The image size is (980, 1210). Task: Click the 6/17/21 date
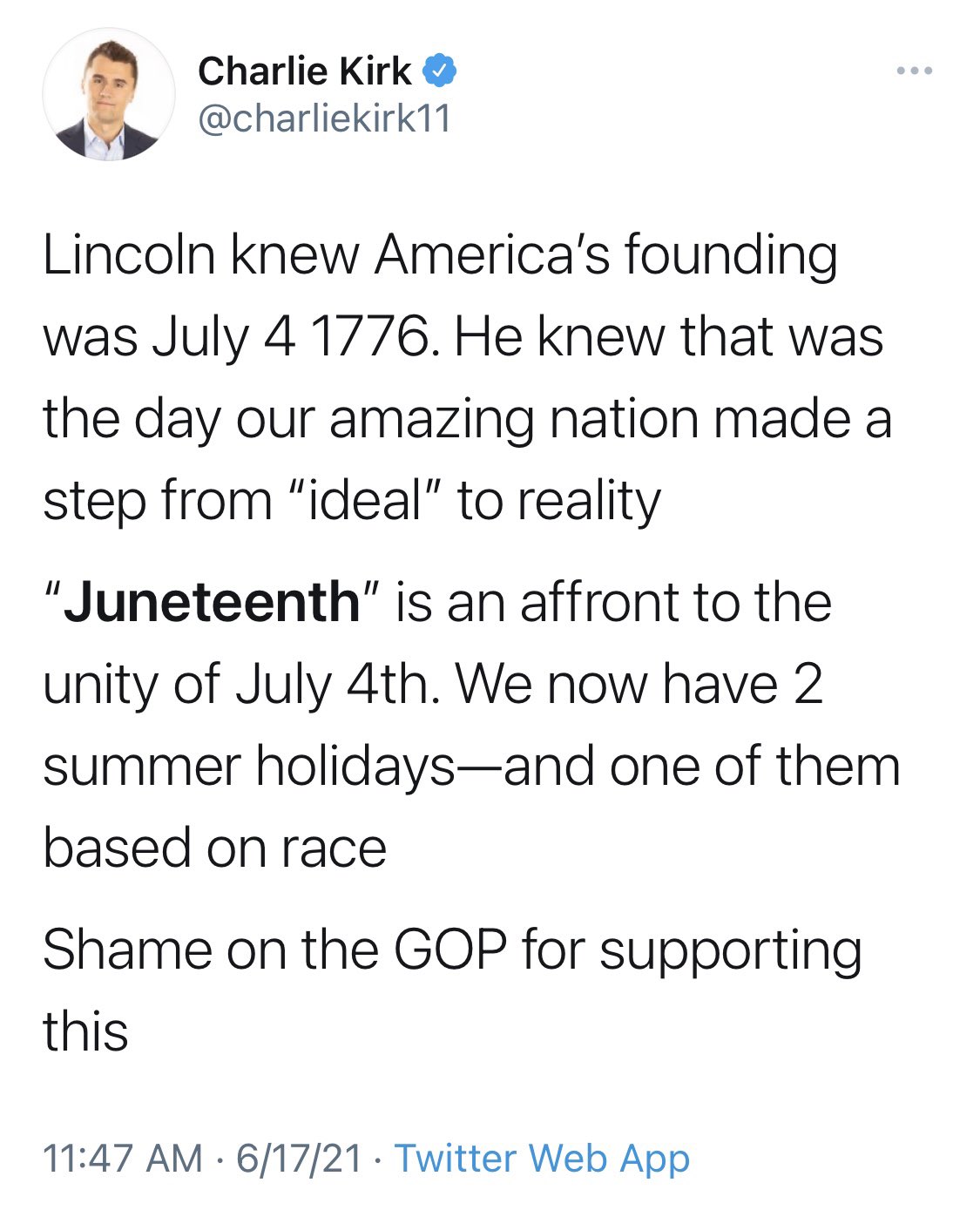299,1159
